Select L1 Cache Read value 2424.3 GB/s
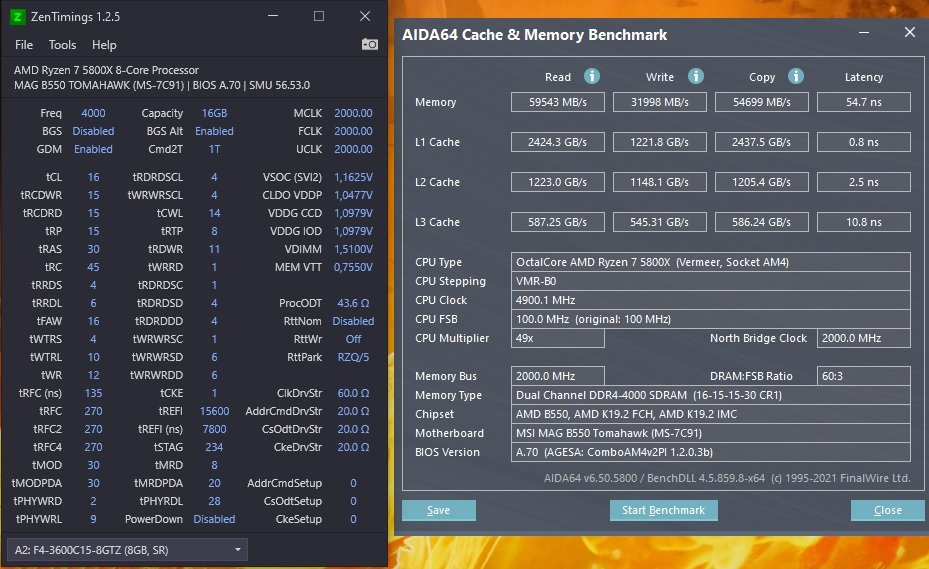This screenshot has height=569, width=929. click(x=558, y=142)
